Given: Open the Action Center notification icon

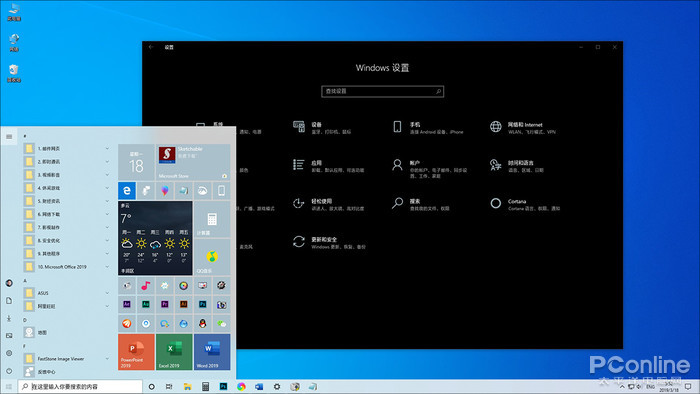Looking at the screenshot, I should tap(688, 387).
